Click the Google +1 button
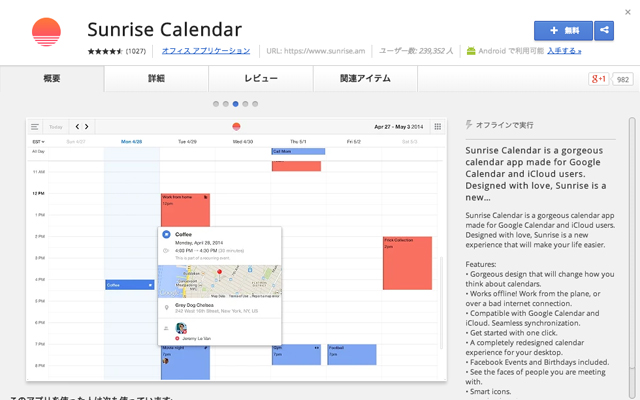The image size is (640, 400). click(598, 79)
